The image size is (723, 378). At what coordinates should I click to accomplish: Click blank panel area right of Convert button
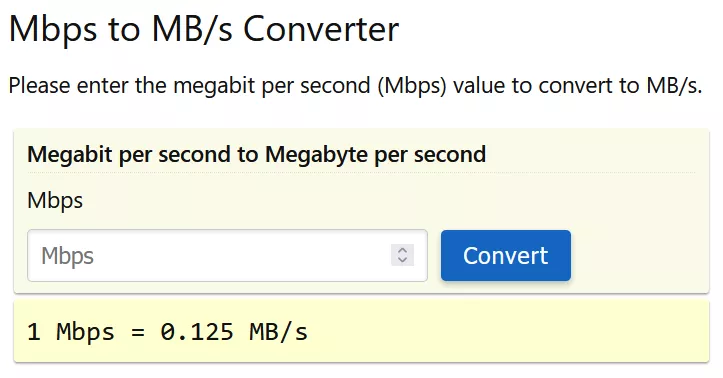tap(639, 255)
